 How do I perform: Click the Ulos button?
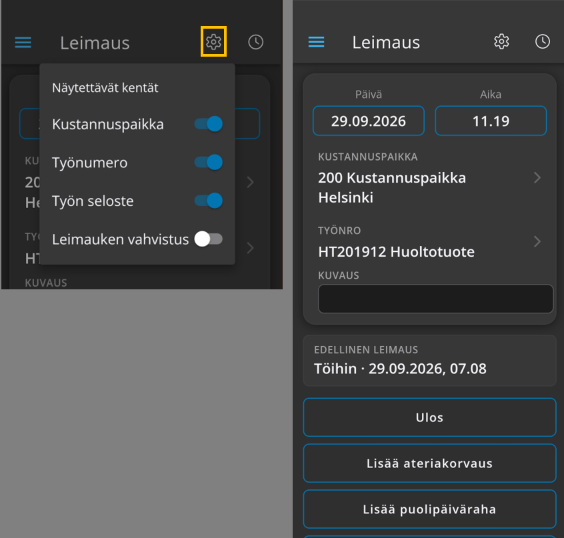(430, 418)
